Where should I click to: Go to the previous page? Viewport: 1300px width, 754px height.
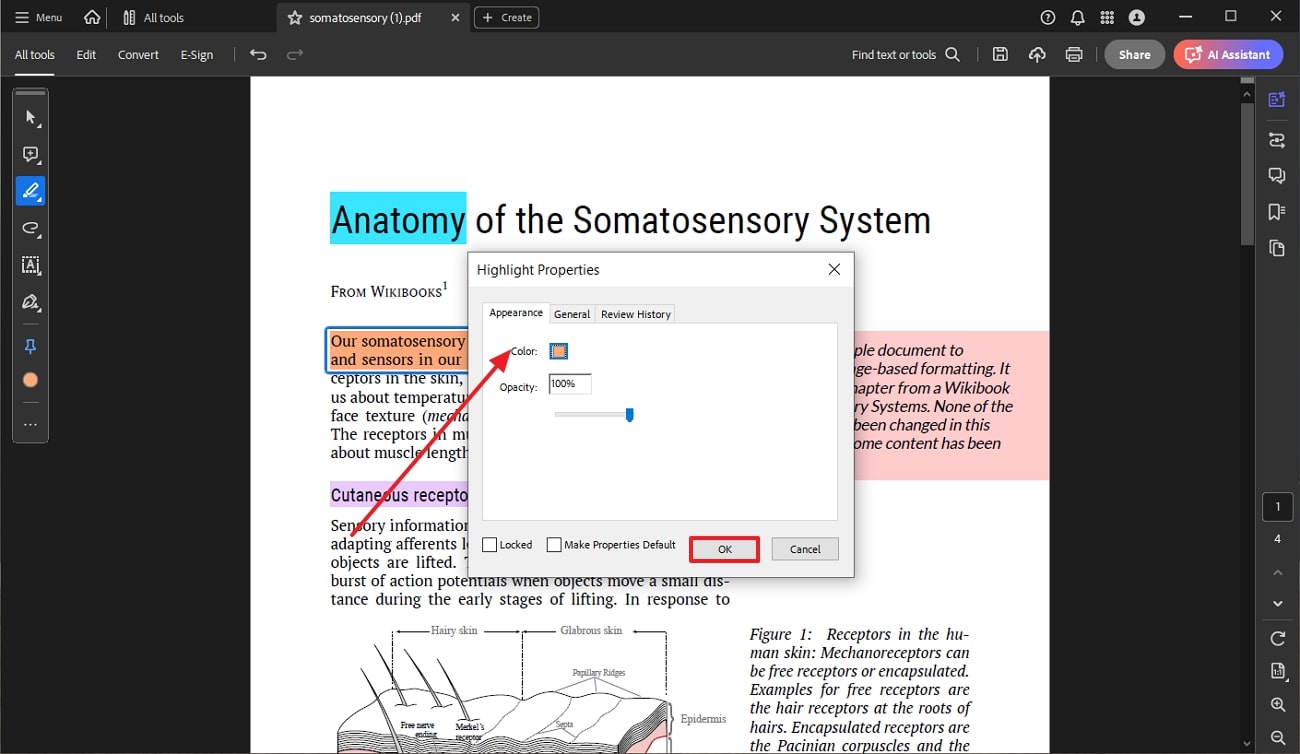tap(1277, 572)
